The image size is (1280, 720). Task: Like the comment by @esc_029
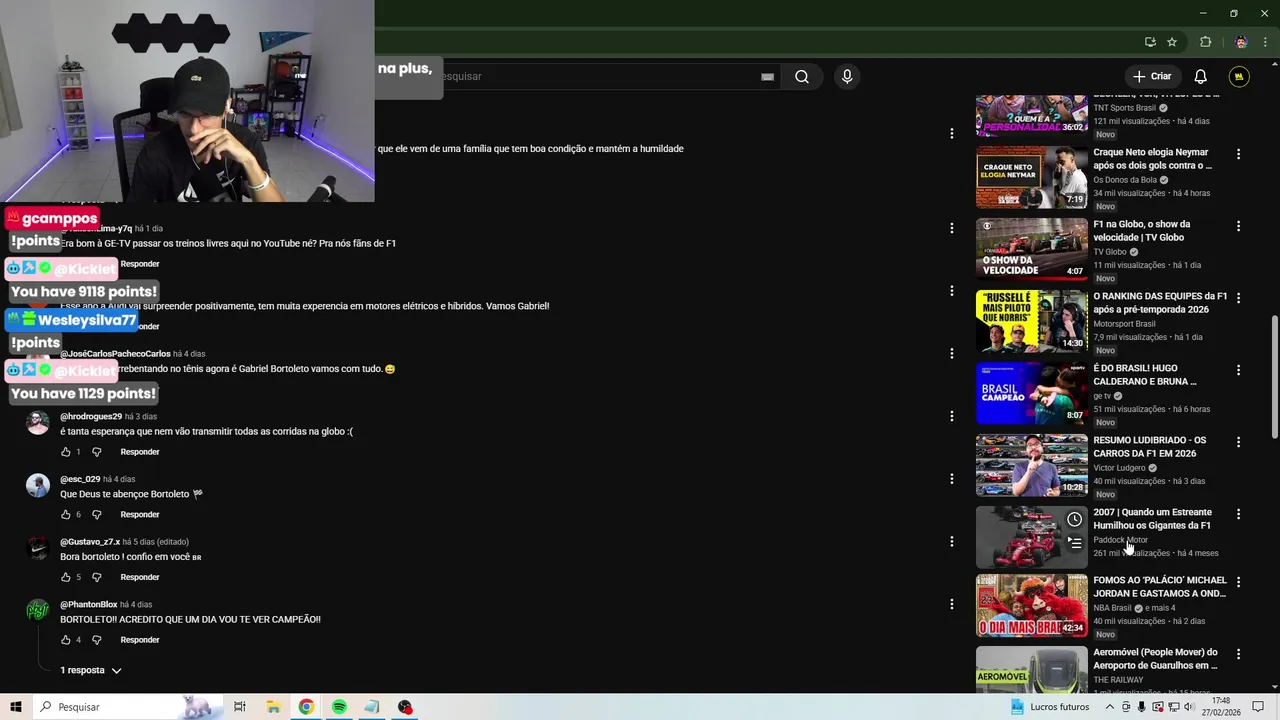pyautogui.click(x=66, y=515)
